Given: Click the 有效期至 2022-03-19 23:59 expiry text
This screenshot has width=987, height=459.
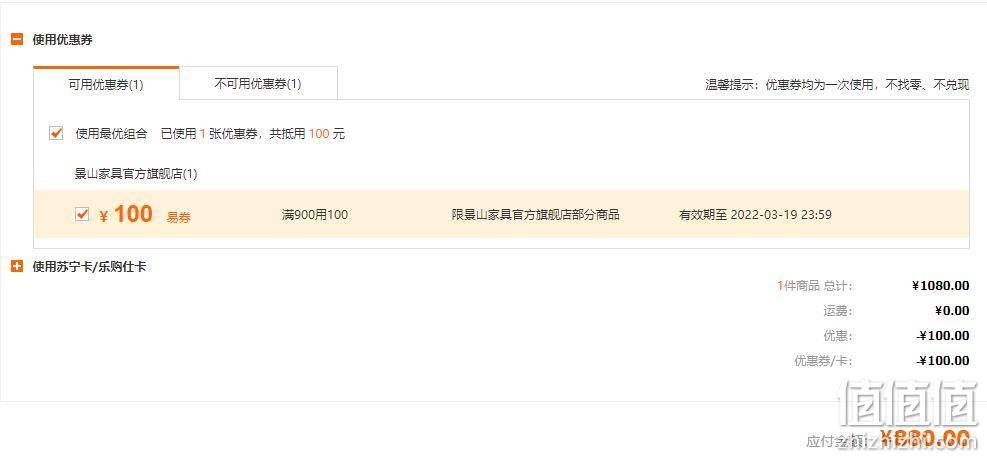Looking at the screenshot, I should click(755, 215).
